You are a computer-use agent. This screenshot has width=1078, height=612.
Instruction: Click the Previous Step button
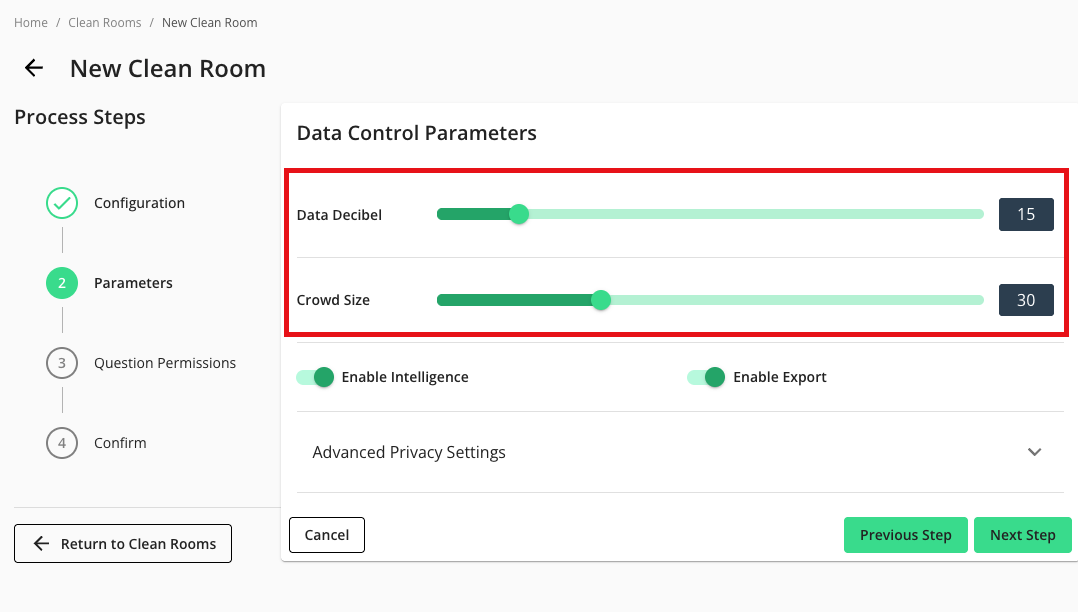tap(905, 535)
